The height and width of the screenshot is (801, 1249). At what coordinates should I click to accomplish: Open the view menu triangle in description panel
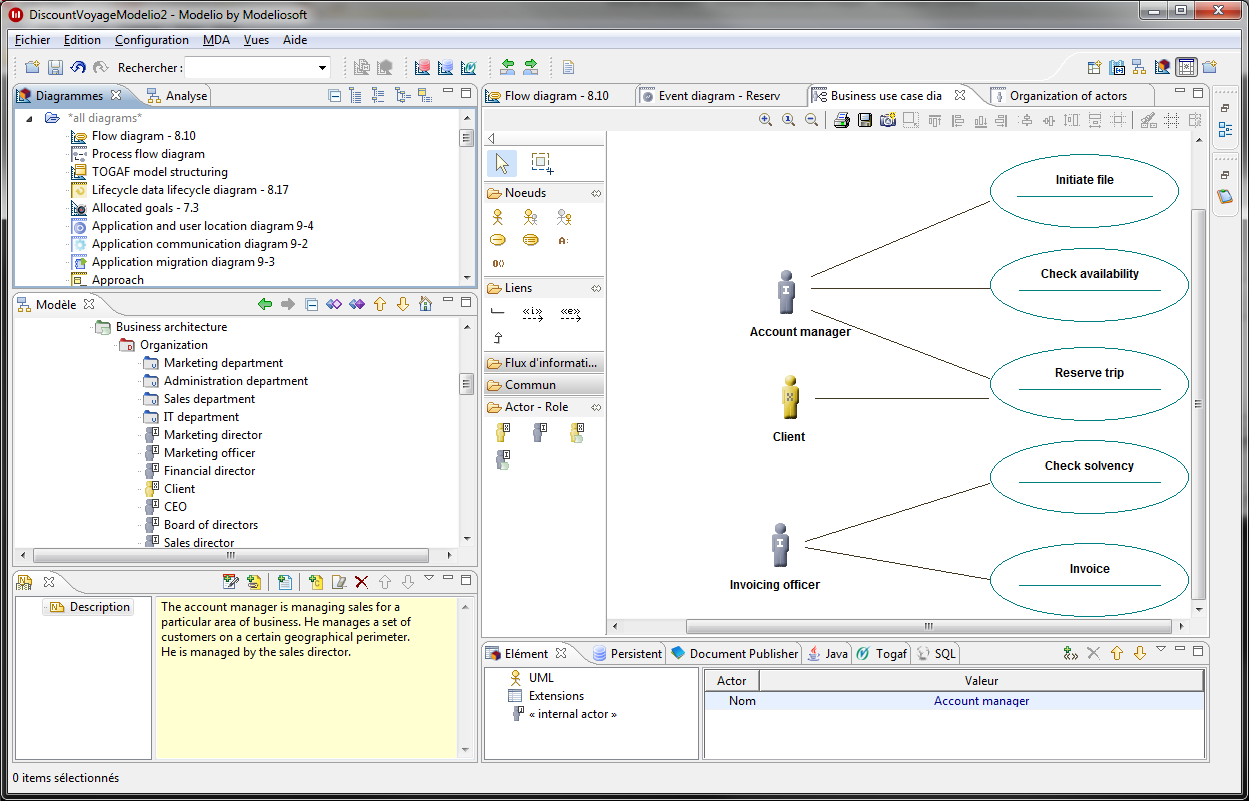click(429, 578)
